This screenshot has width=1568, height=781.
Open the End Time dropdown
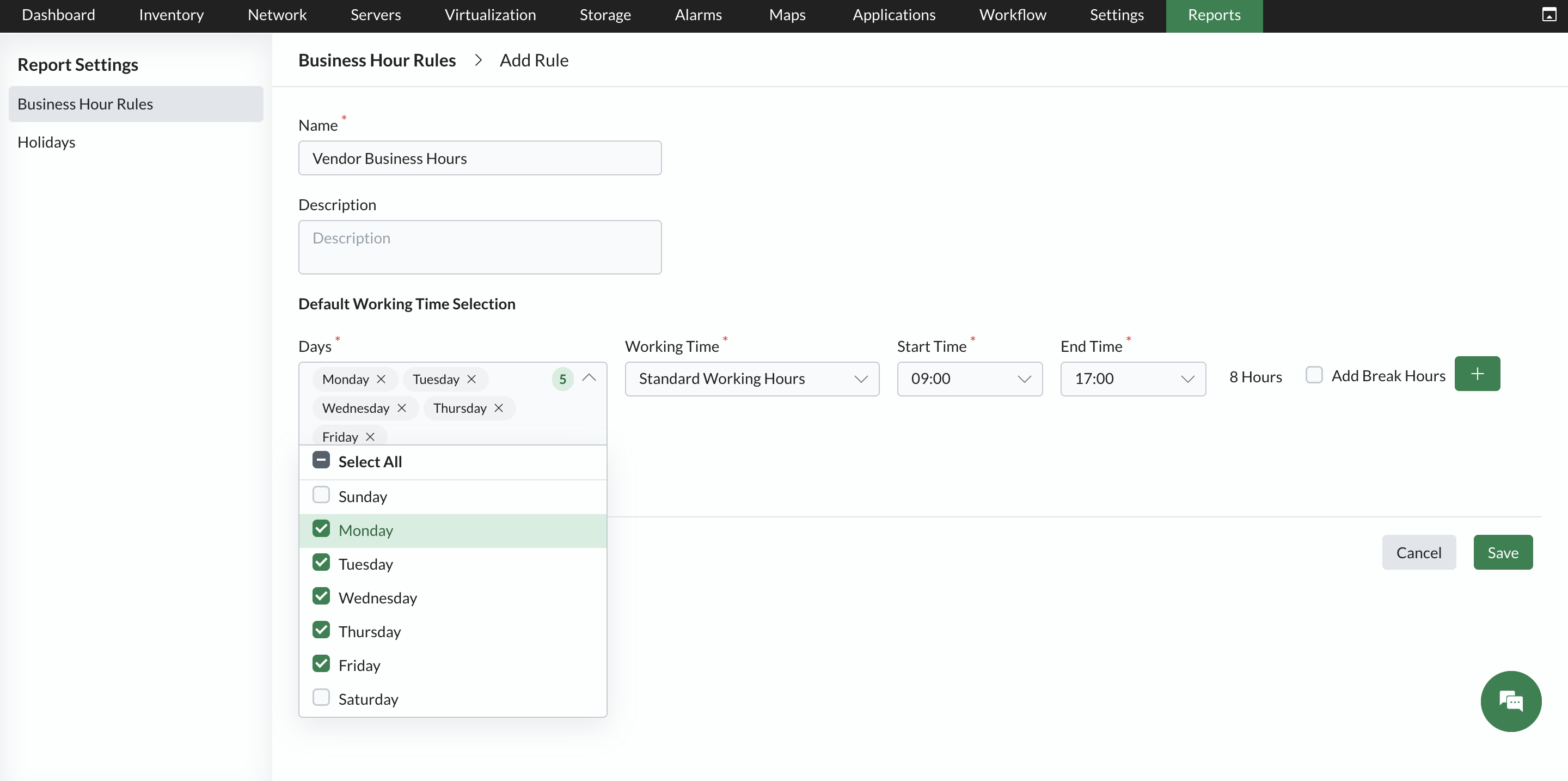pyautogui.click(x=1133, y=379)
